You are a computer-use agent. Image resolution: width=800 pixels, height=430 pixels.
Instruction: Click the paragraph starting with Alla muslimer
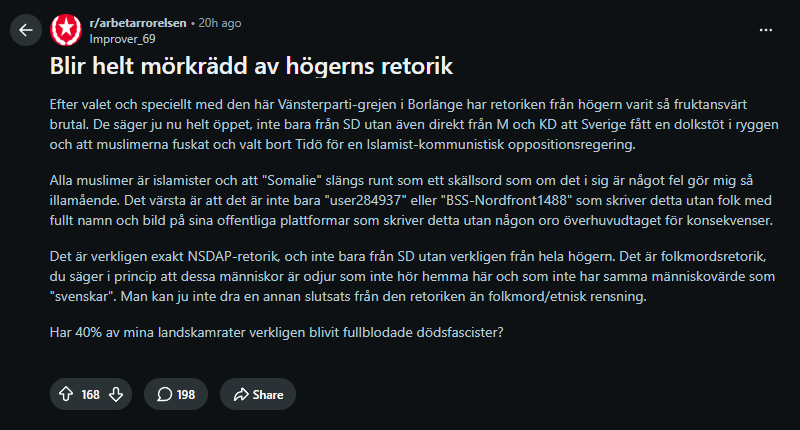click(411, 200)
